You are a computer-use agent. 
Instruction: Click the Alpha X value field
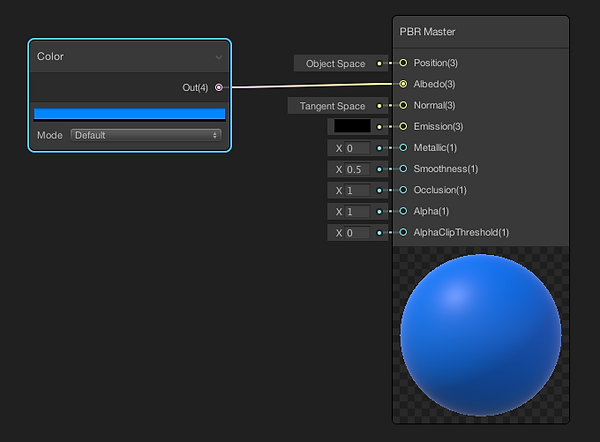point(357,212)
